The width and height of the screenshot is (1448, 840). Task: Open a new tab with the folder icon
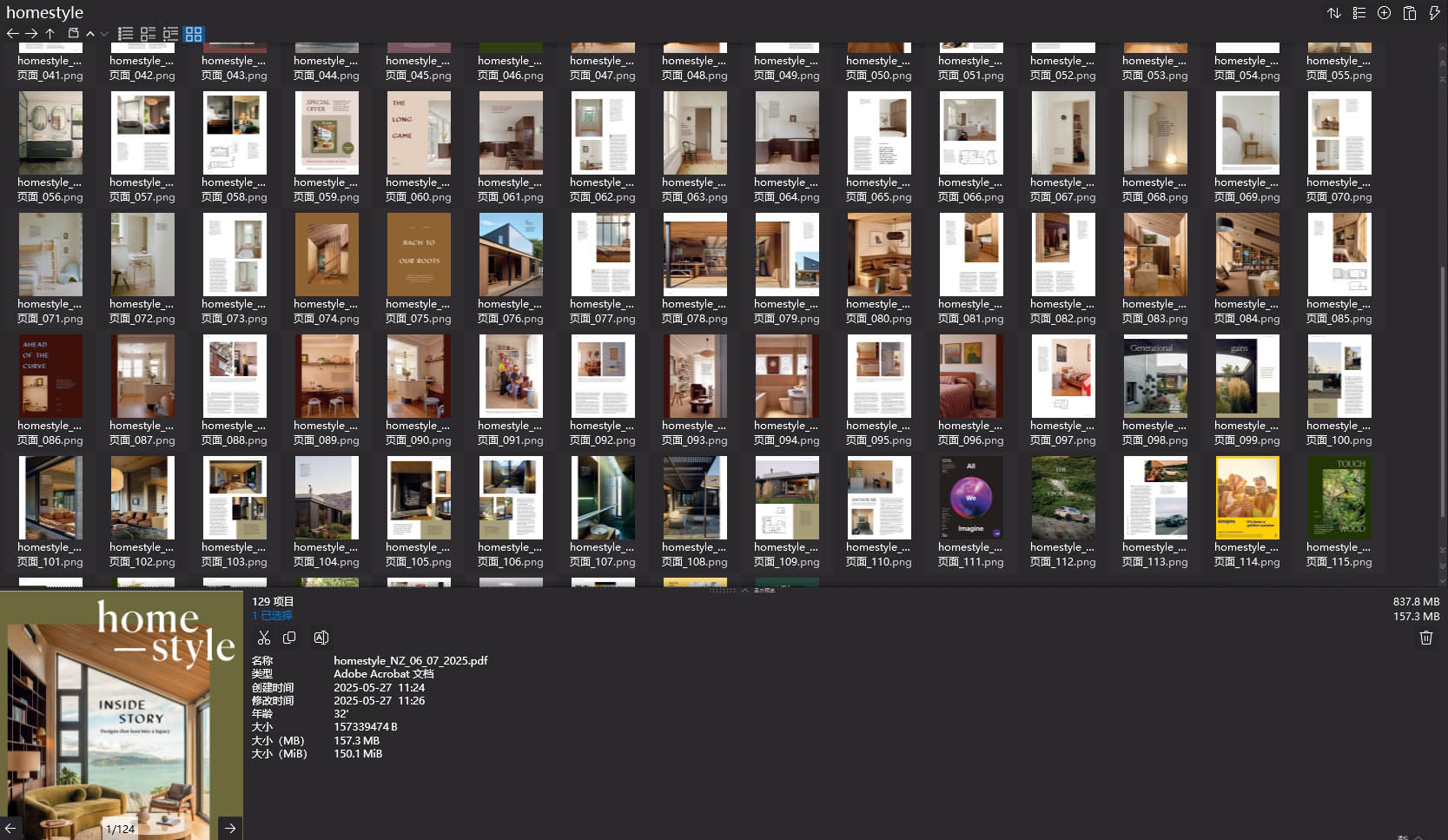74,33
